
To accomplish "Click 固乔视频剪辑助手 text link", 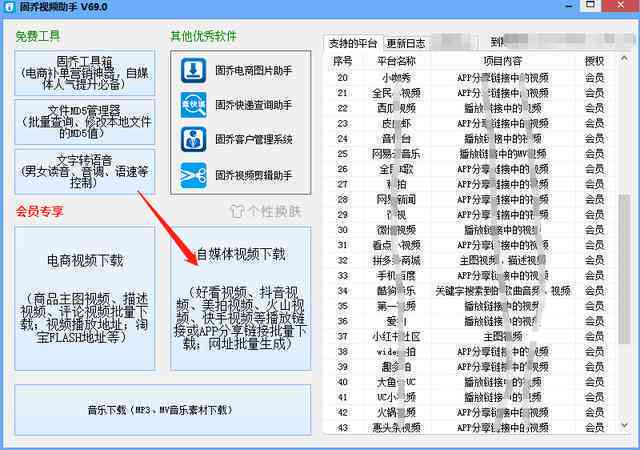I will pyautogui.click(x=254, y=176).
